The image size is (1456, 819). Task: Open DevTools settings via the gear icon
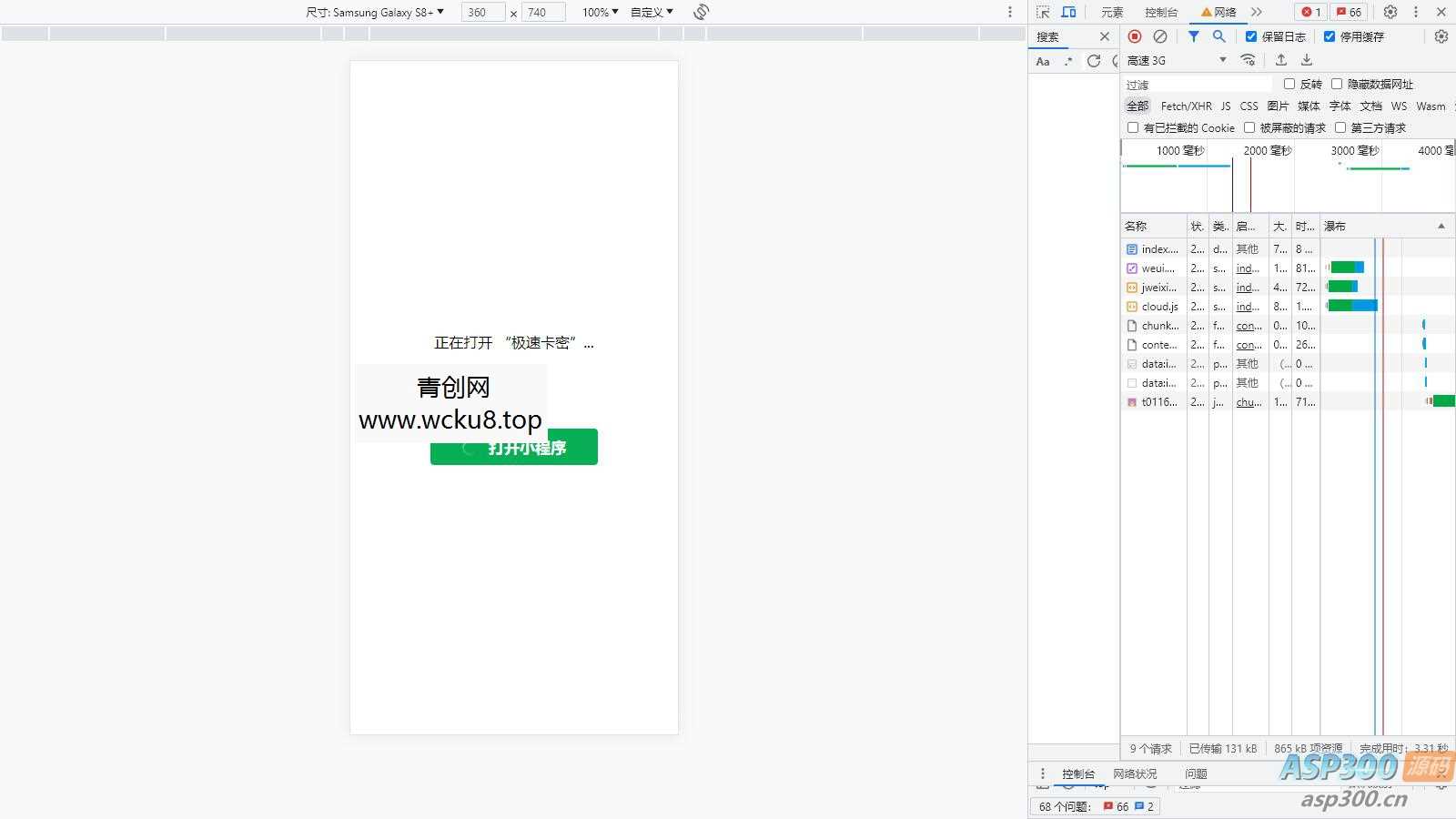coord(1390,12)
